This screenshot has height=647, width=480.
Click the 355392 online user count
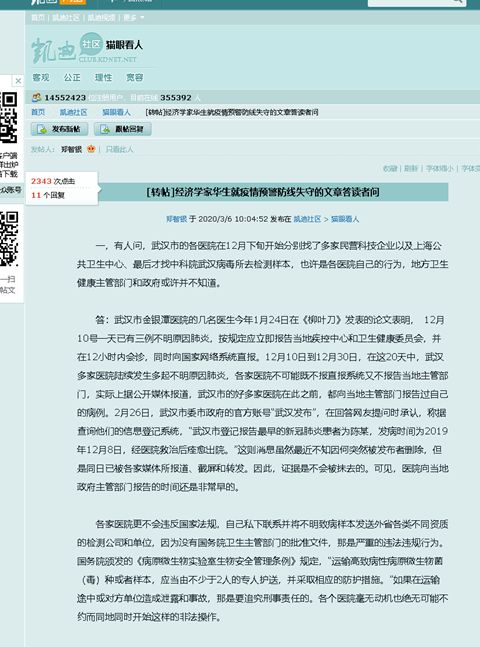[176, 98]
